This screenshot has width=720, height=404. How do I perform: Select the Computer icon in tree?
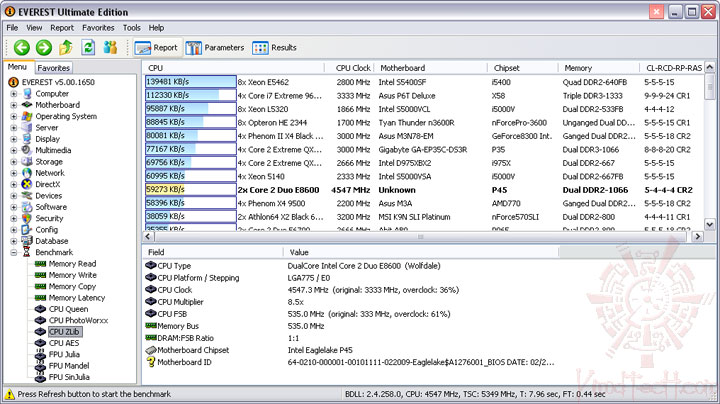point(27,94)
